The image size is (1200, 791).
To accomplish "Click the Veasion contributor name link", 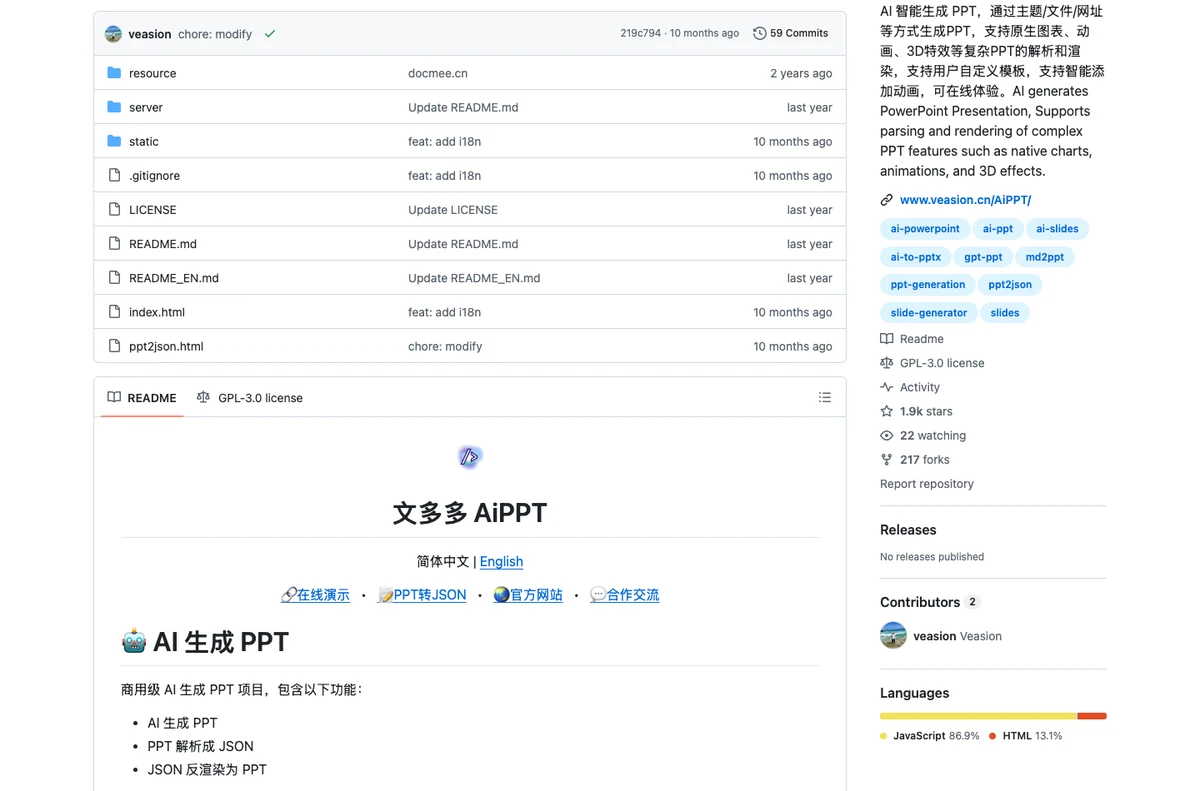I will [x=957, y=636].
